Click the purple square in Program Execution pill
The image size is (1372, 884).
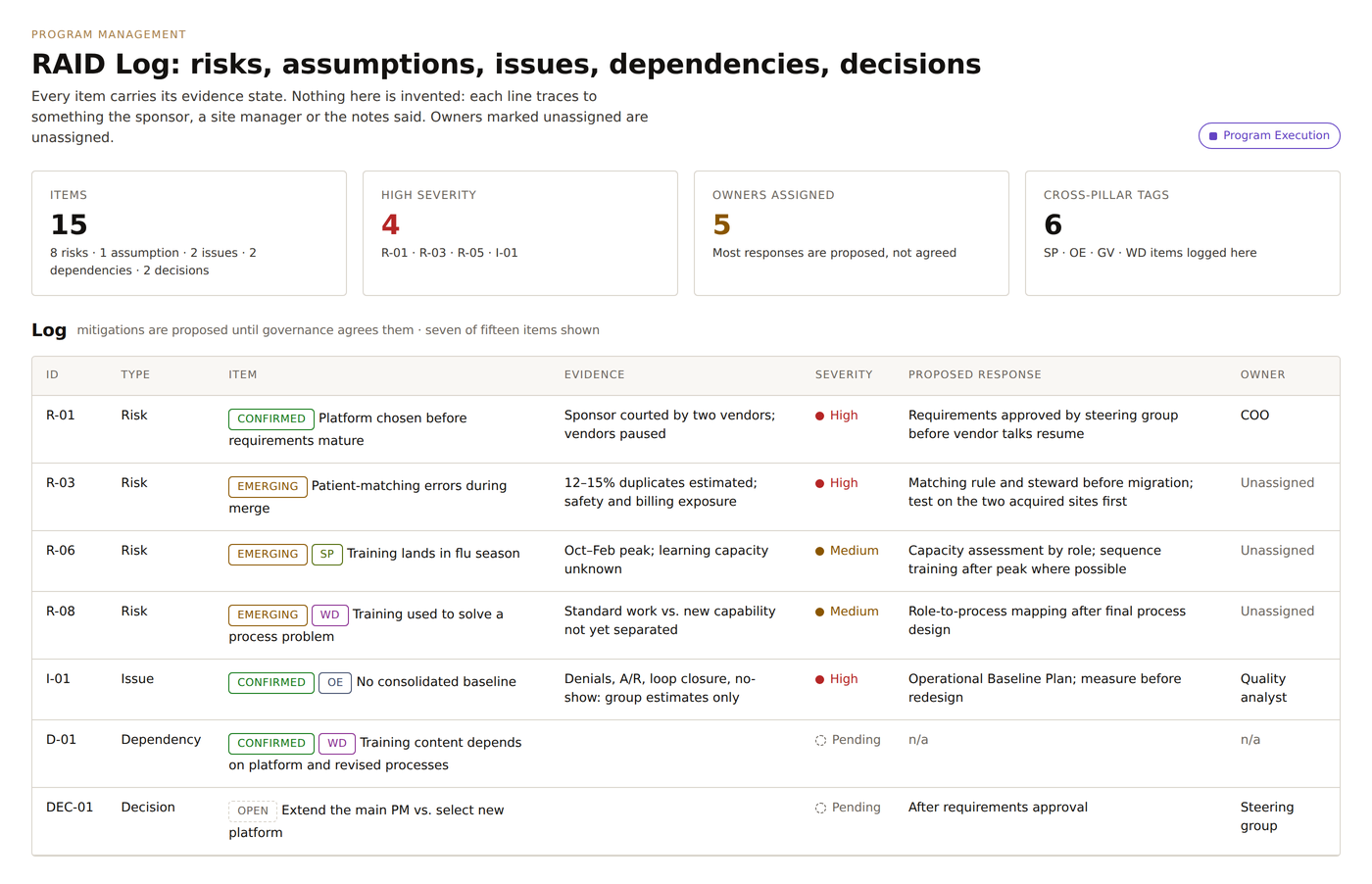[x=1213, y=136]
